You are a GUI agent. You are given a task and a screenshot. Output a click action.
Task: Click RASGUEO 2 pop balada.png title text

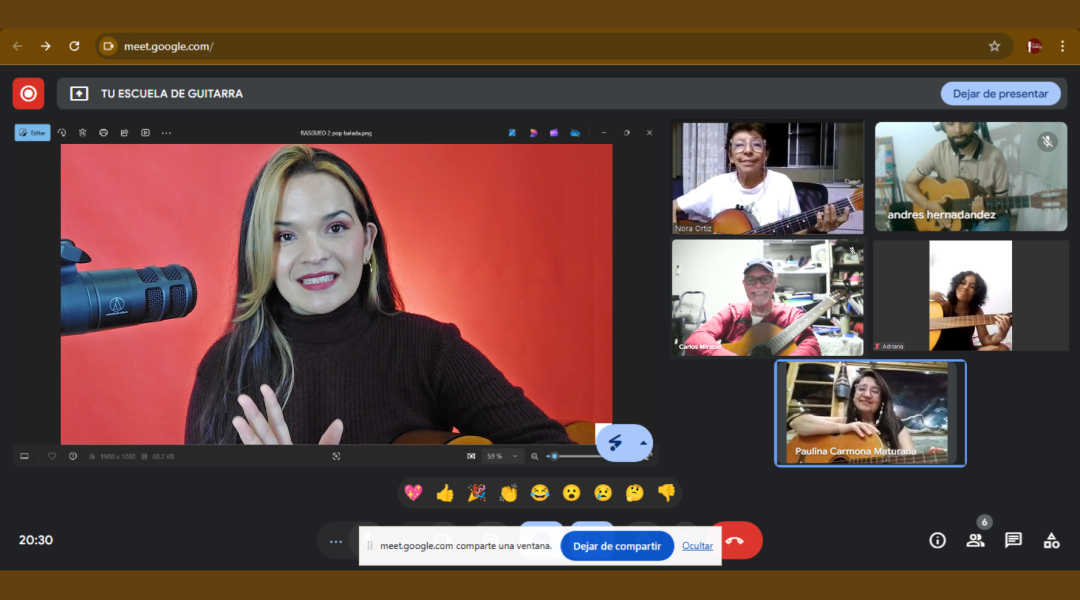click(336, 133)
